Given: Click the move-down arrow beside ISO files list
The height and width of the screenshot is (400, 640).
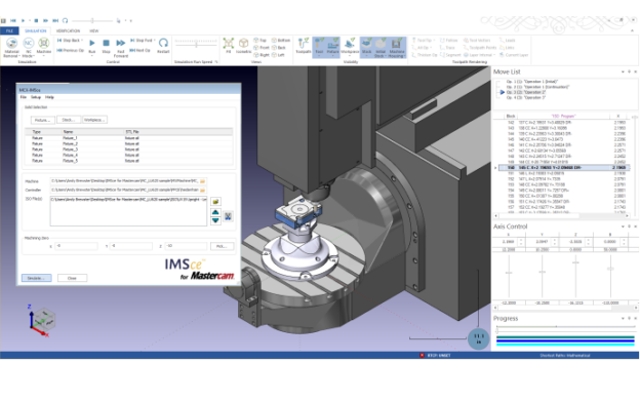Looking at the screenshot, I should [x=217, y=220].
